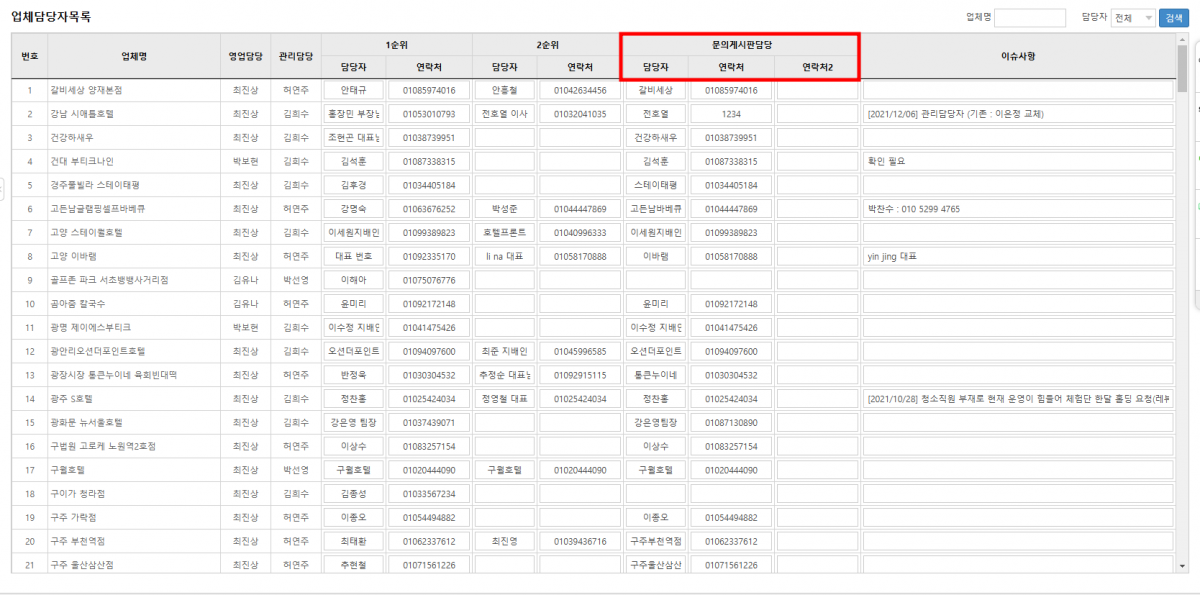Click the collapse handle on the left edge

pos(3,186)
